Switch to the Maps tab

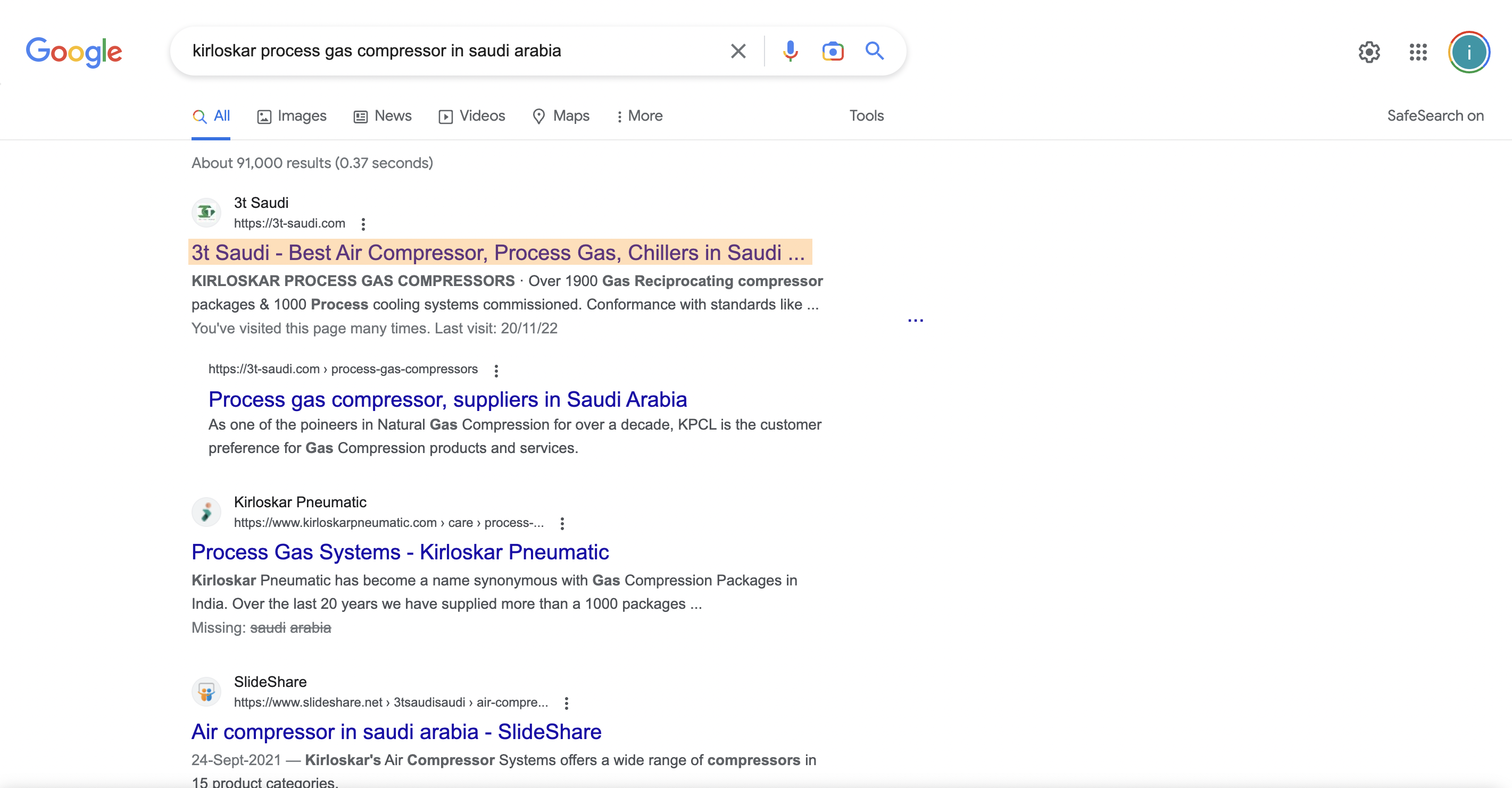point(561,116)
